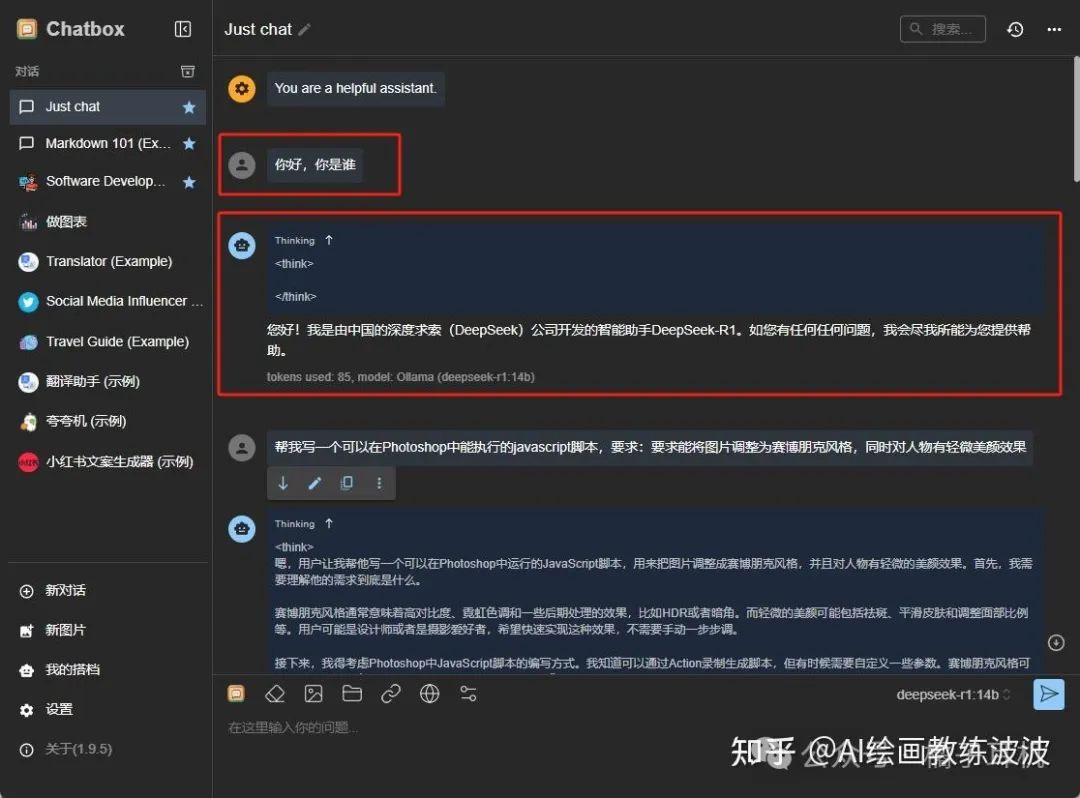Unstar the Markdown 101 conversation
This screenshot has height=798, width=1080.
pyautogui.click(x=189, y=143)
